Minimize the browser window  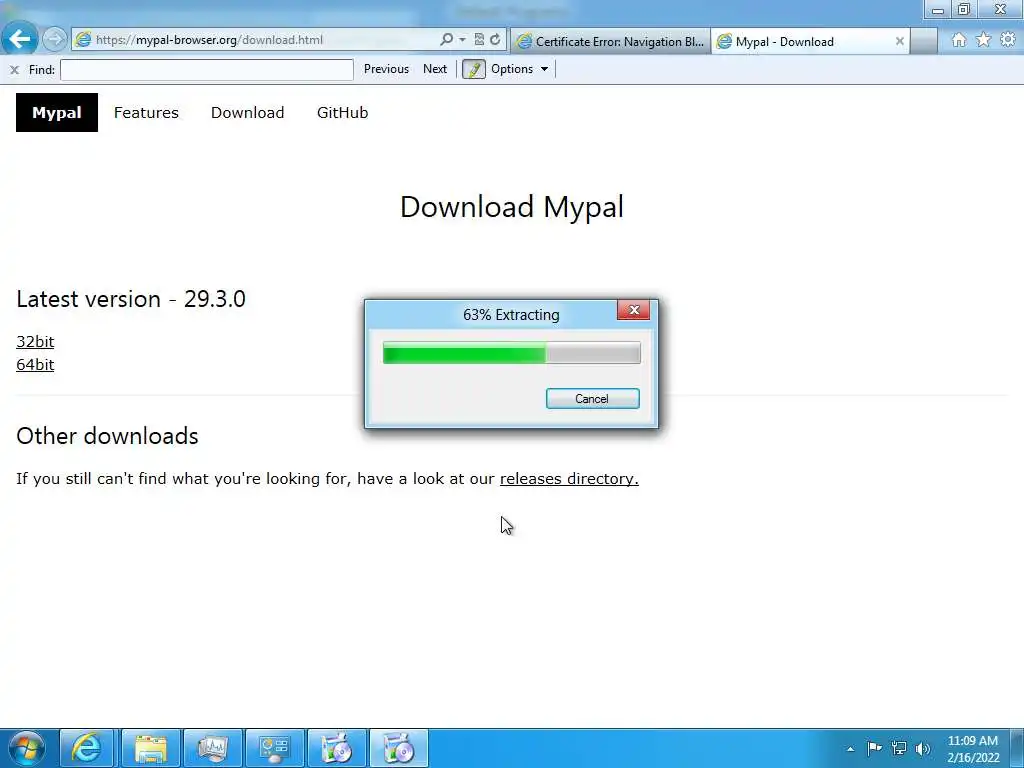point(938,9)
